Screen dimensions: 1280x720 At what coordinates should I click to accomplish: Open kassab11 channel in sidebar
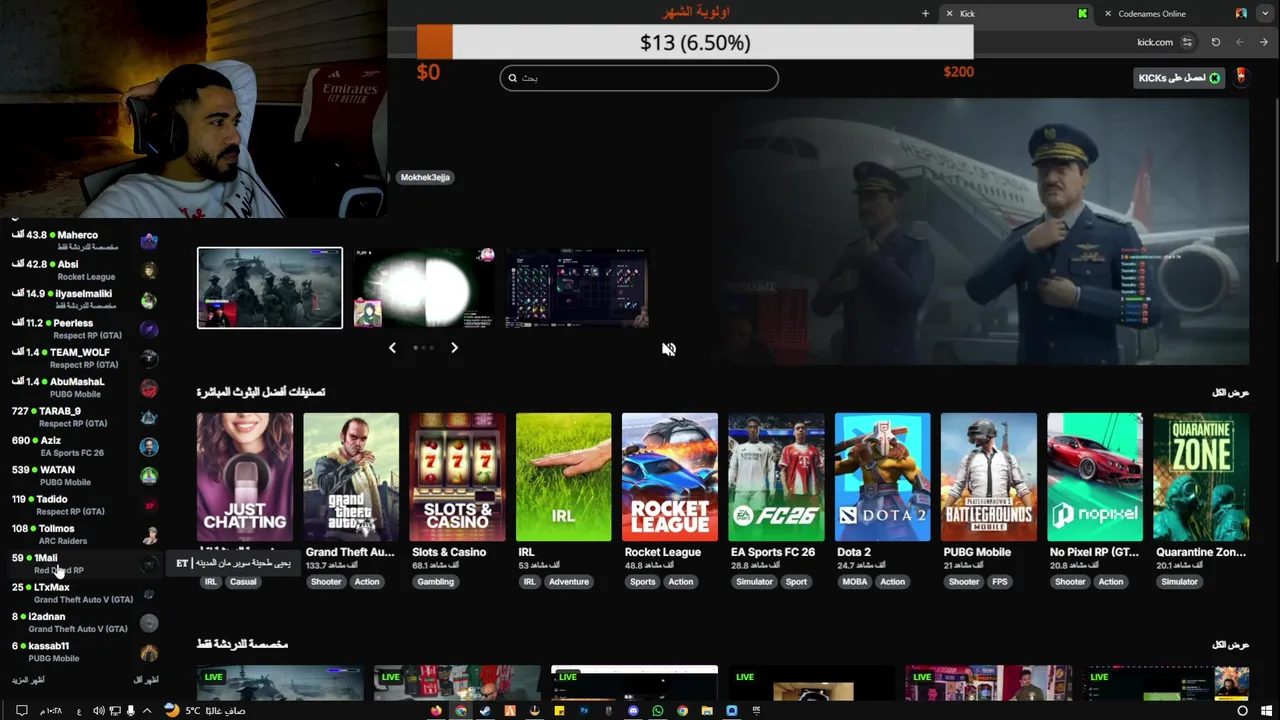85,651
